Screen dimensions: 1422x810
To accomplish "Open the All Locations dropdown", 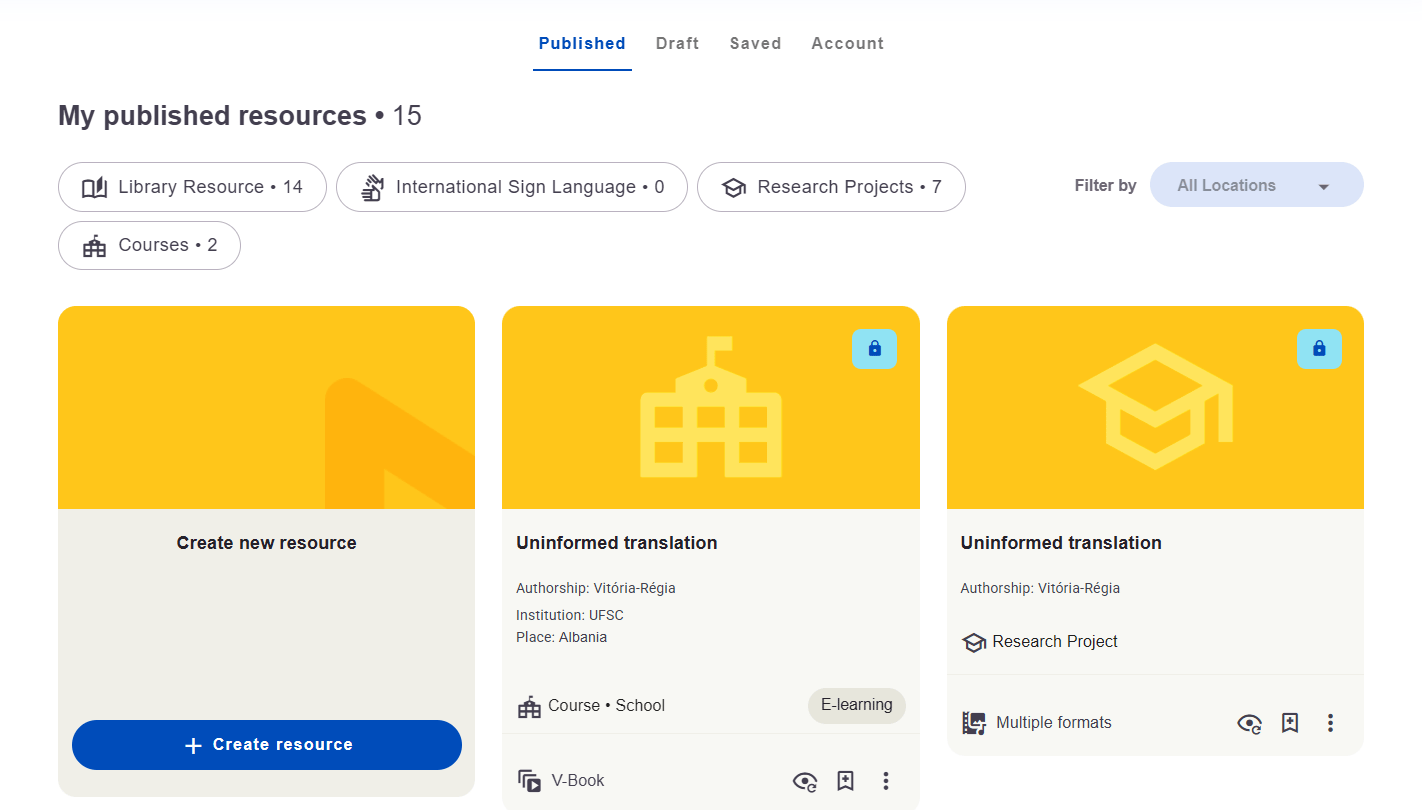I will (1256, 185).
